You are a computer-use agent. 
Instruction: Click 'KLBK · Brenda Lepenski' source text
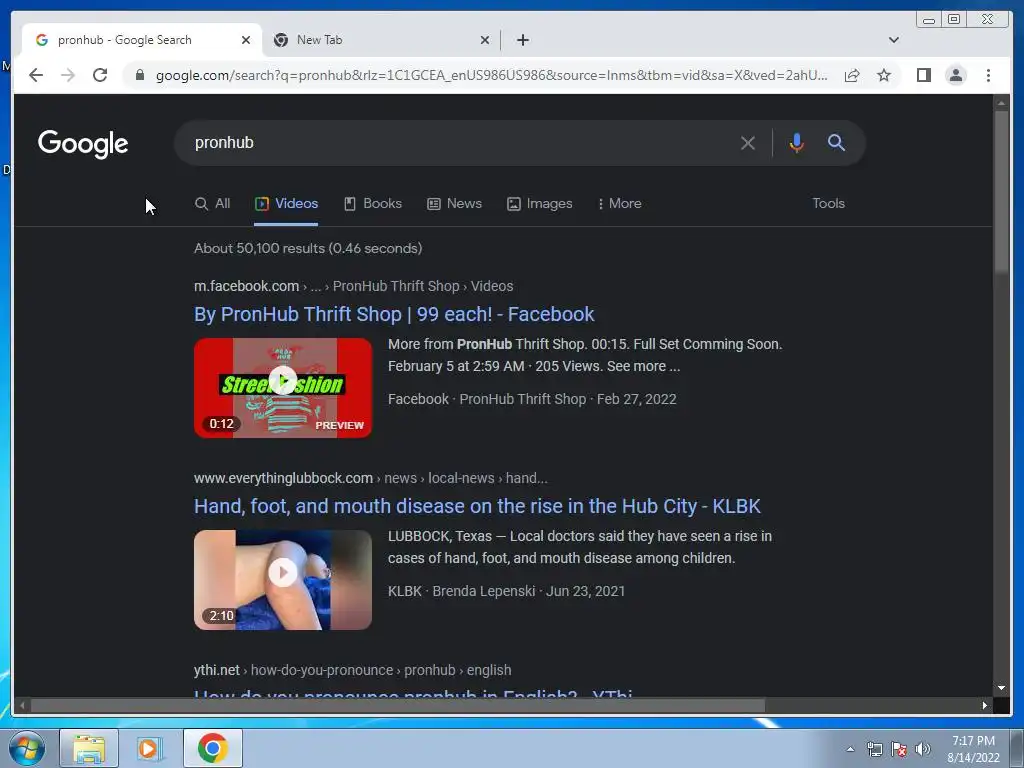tap(461, 591)
